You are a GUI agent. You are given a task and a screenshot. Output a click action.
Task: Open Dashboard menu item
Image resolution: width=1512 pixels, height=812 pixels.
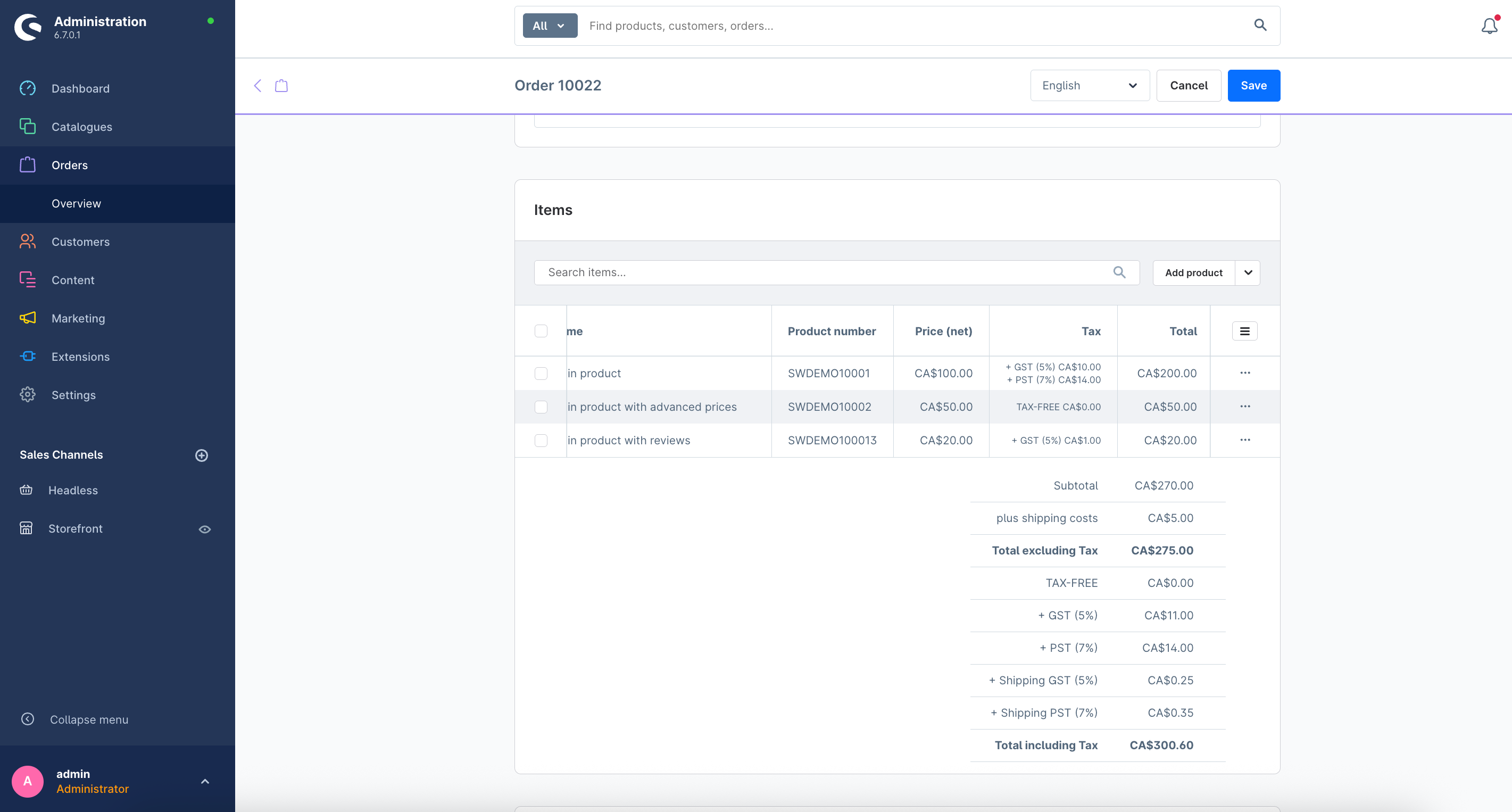coord(80,89)
